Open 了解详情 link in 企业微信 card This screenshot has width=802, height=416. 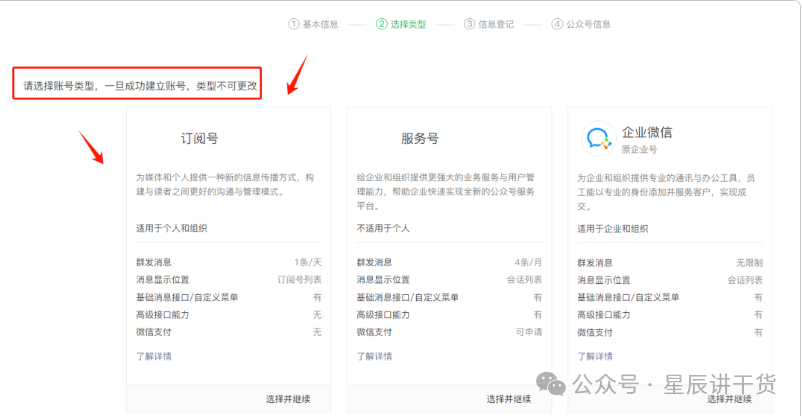(x=595, y=356)
